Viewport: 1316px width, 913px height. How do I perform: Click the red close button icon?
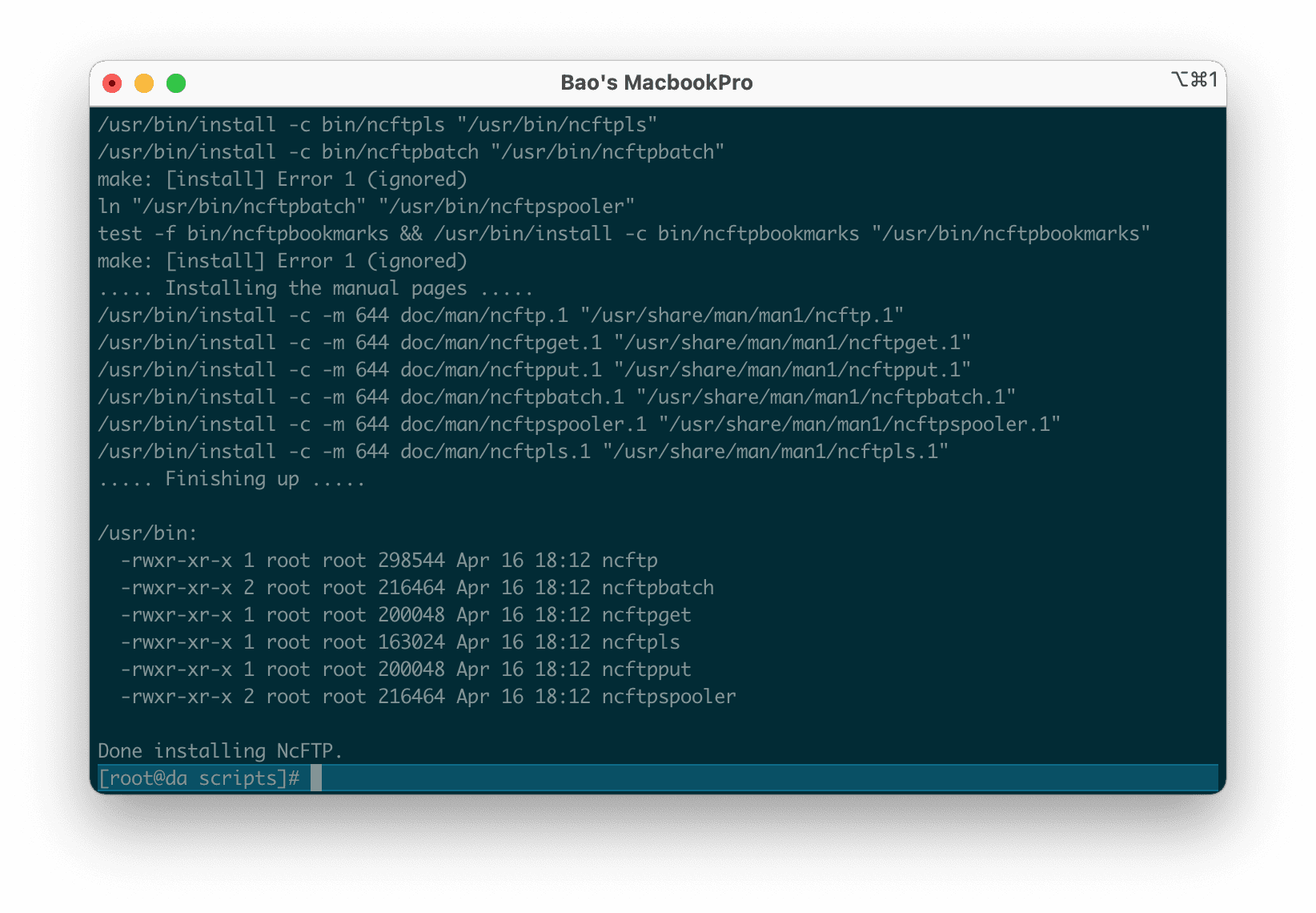click(x=112, y=82)
